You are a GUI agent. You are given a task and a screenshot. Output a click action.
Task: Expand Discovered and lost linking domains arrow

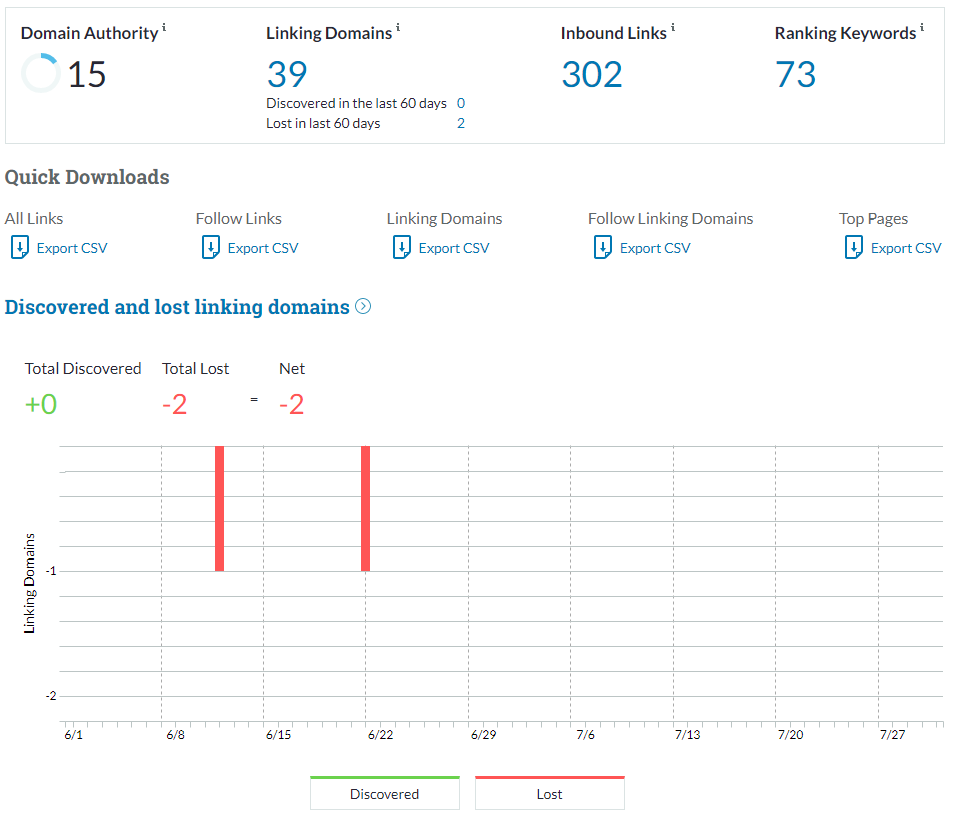click(x=363, y=307)
